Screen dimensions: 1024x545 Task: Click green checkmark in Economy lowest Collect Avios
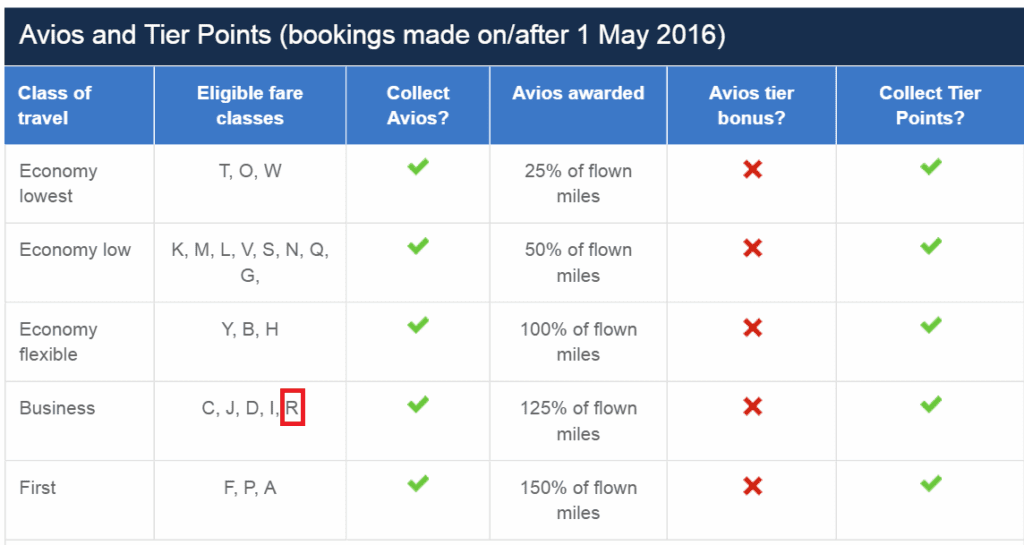click(x=418, y=166)
